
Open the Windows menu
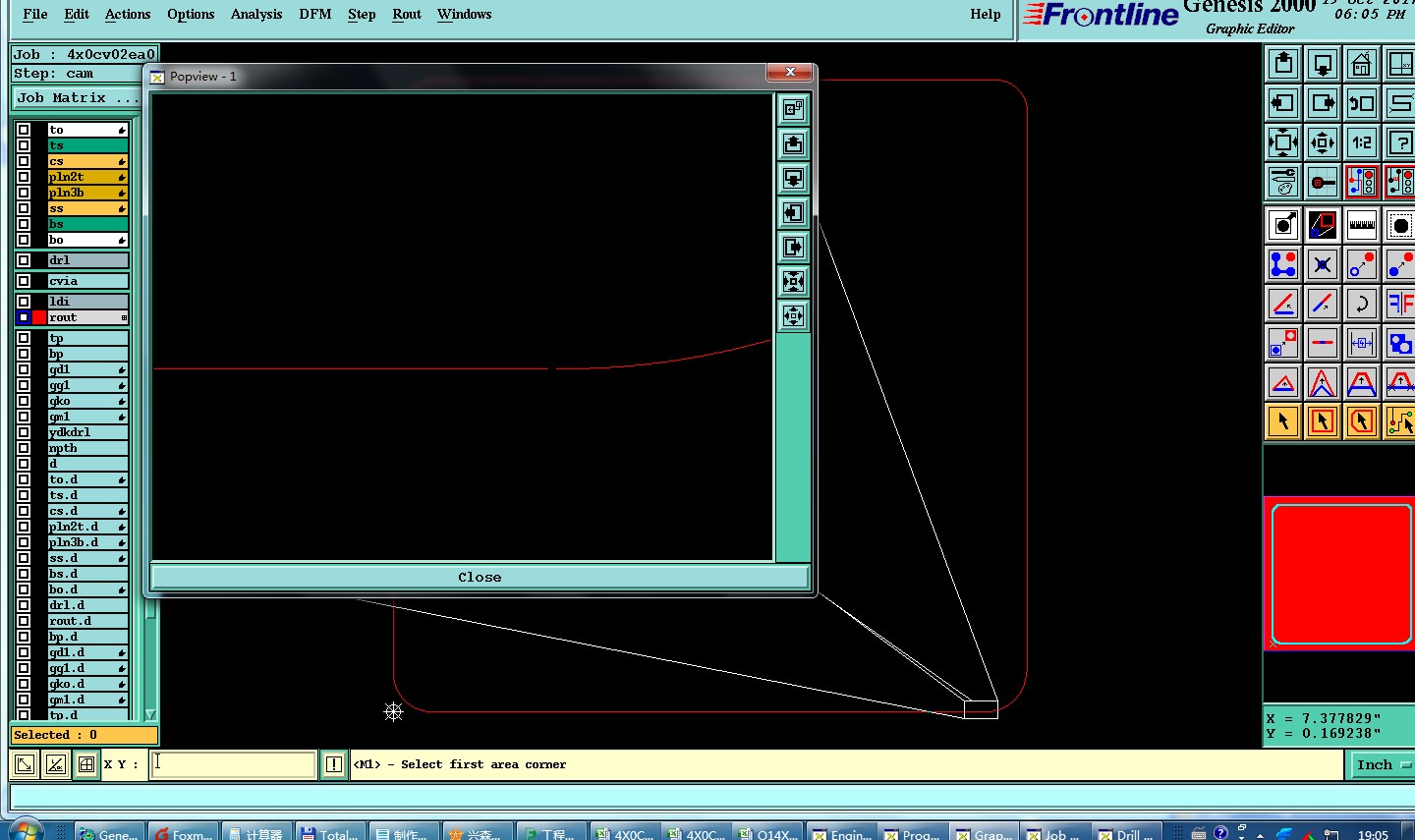[x=464, y=14]
